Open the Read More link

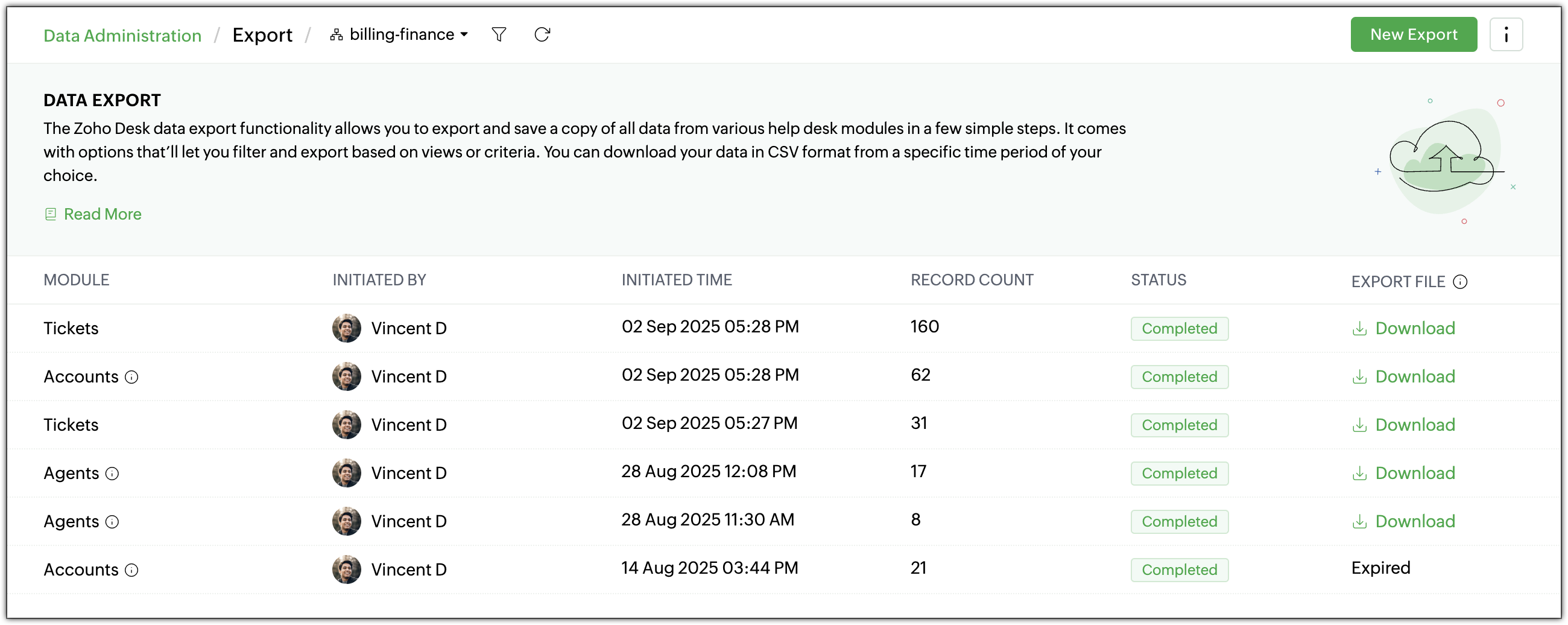click(103, 214)
